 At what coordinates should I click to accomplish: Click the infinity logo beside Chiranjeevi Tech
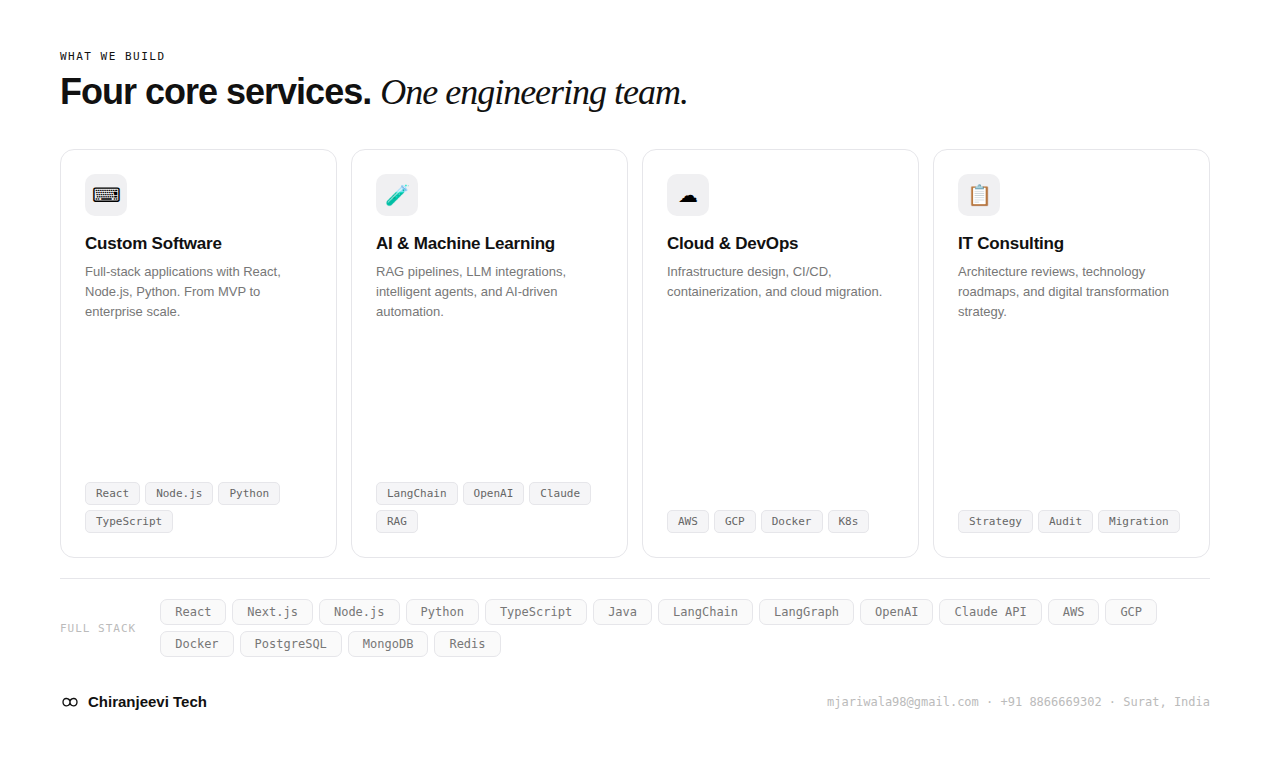[69, 701]
